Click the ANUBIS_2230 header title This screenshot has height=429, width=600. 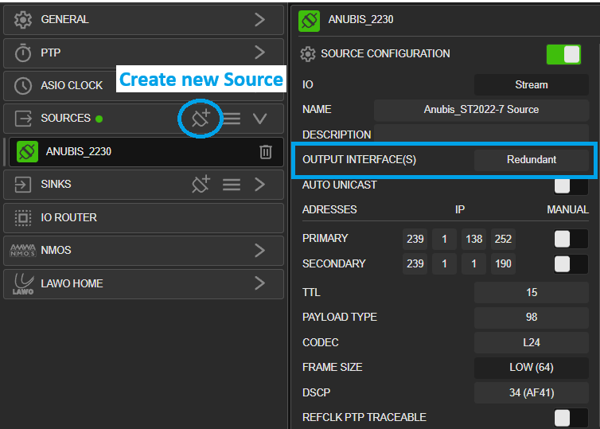click(360, 20)
